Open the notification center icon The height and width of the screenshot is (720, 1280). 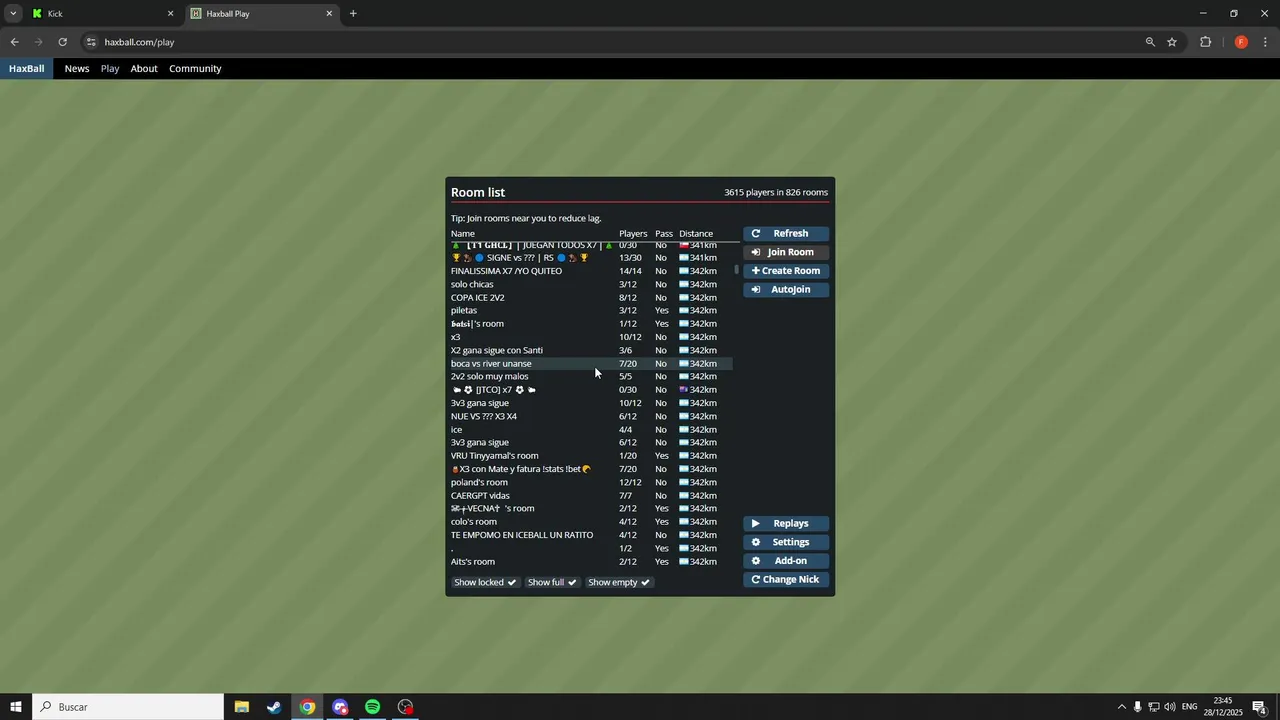(x=1259, y=707)
